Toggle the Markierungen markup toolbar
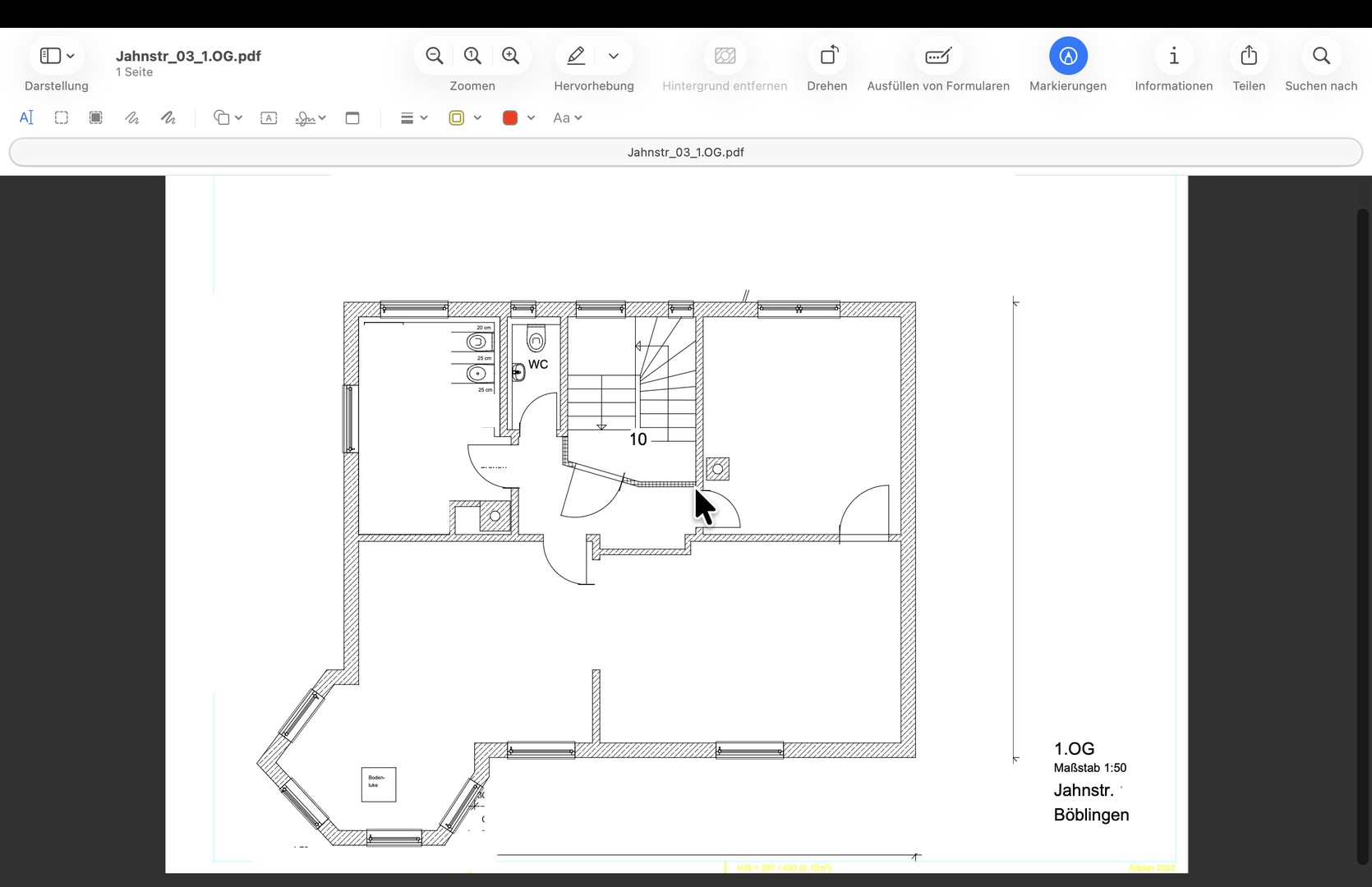 [1068, 56]
